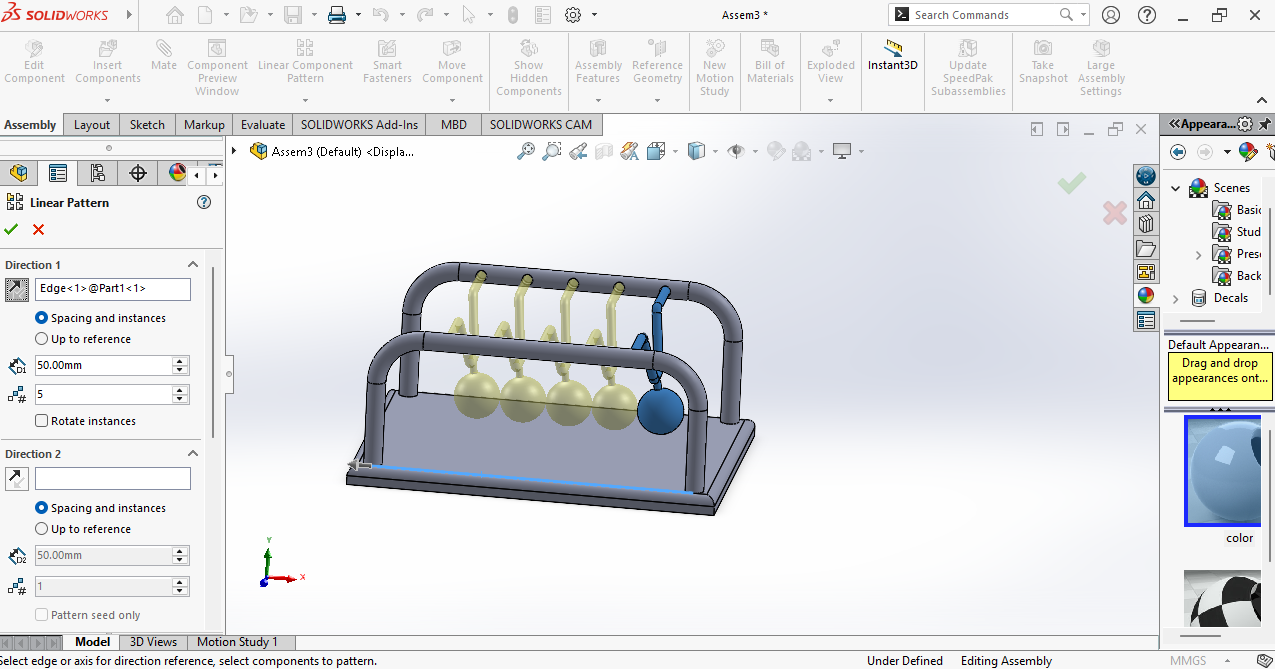Open SOLIDWORKS Add-Ins tab
The width and height of the screenshot is (1275, 669).
tap(359, 125)
